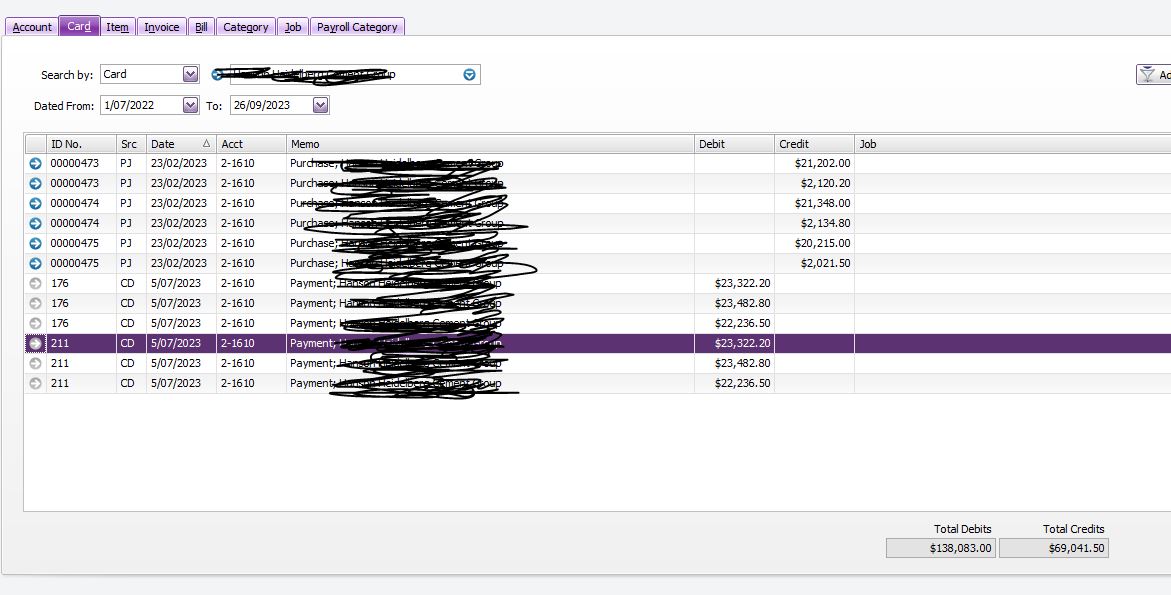This screenshot has width=1171, height=595.
Task: Sort by the Date column header
Action: [181, 144]
